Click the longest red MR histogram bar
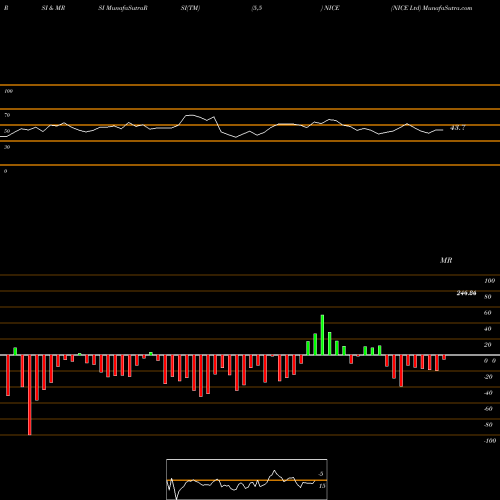This screenshot has height=500, width=500. pos(30,395)
